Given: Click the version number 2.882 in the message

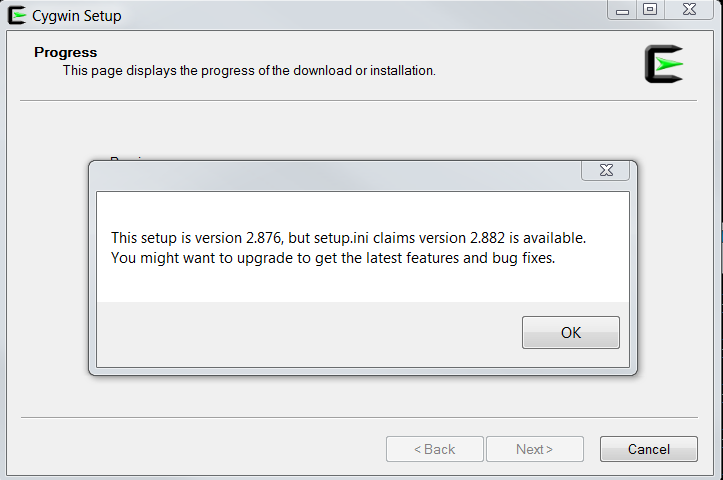Looking at the screenshot, I should pyautogui.click(x=487, y=238).
